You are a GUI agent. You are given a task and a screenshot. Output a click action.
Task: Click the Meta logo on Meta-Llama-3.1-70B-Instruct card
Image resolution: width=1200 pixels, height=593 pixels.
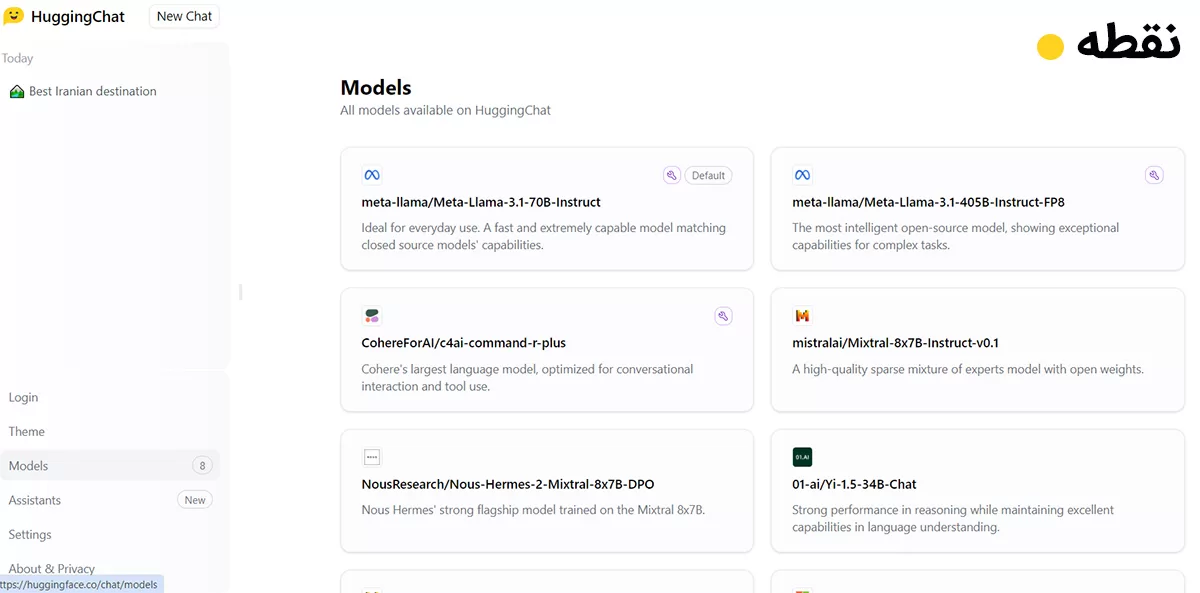coord(372,175)
